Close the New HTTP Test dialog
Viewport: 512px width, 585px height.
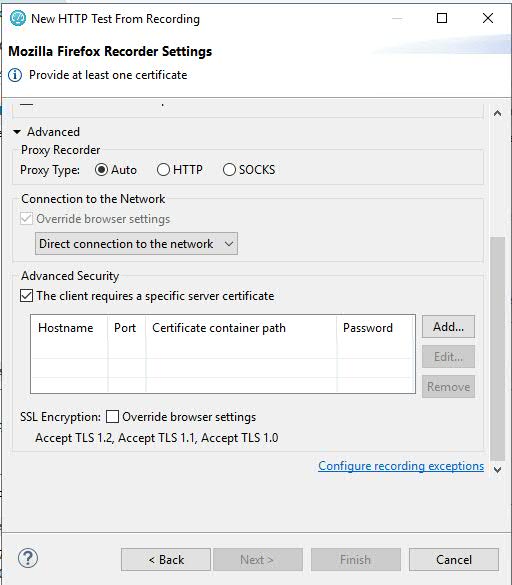(x=488, y=18)
